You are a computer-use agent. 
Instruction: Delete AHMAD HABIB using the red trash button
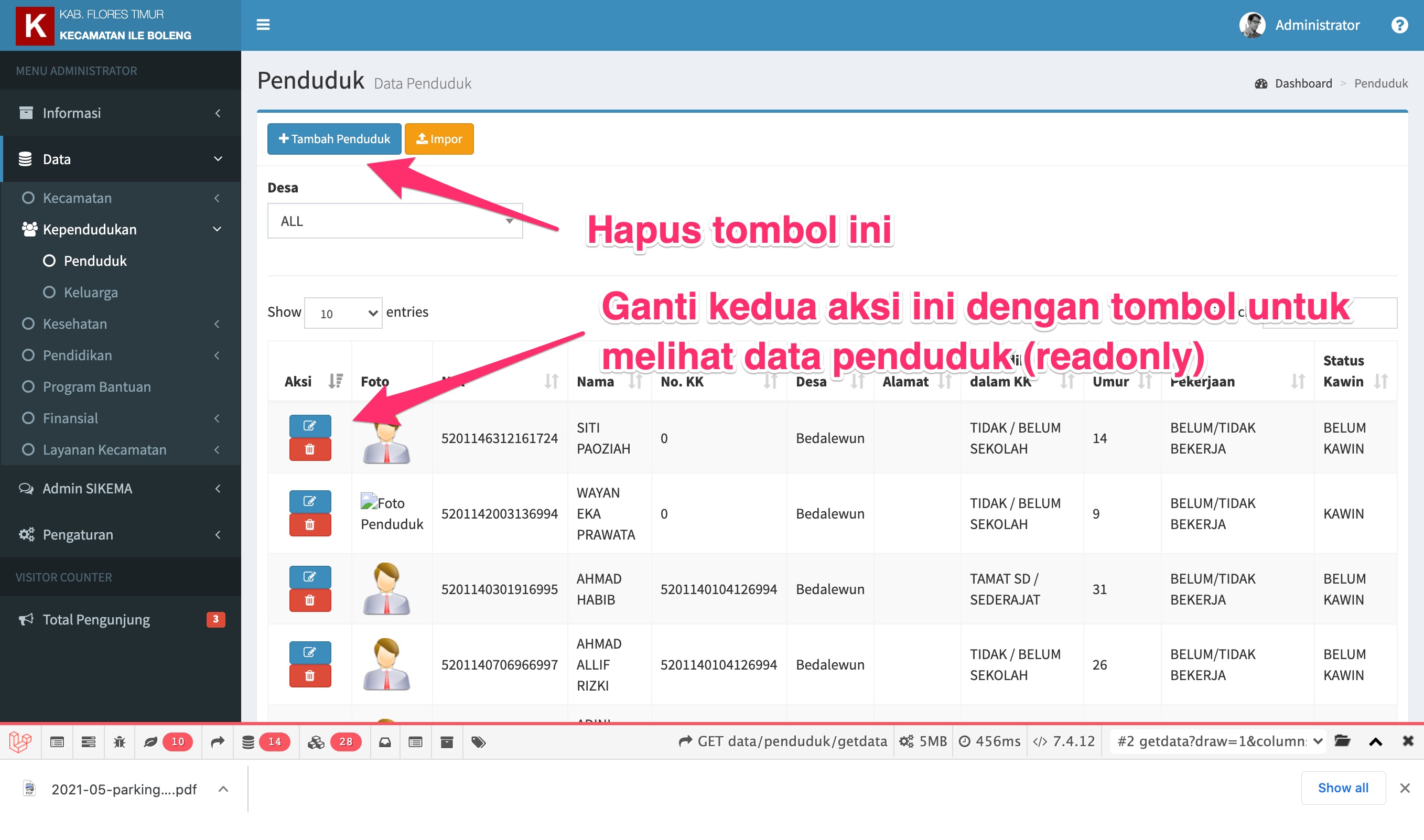coord(309,600)
